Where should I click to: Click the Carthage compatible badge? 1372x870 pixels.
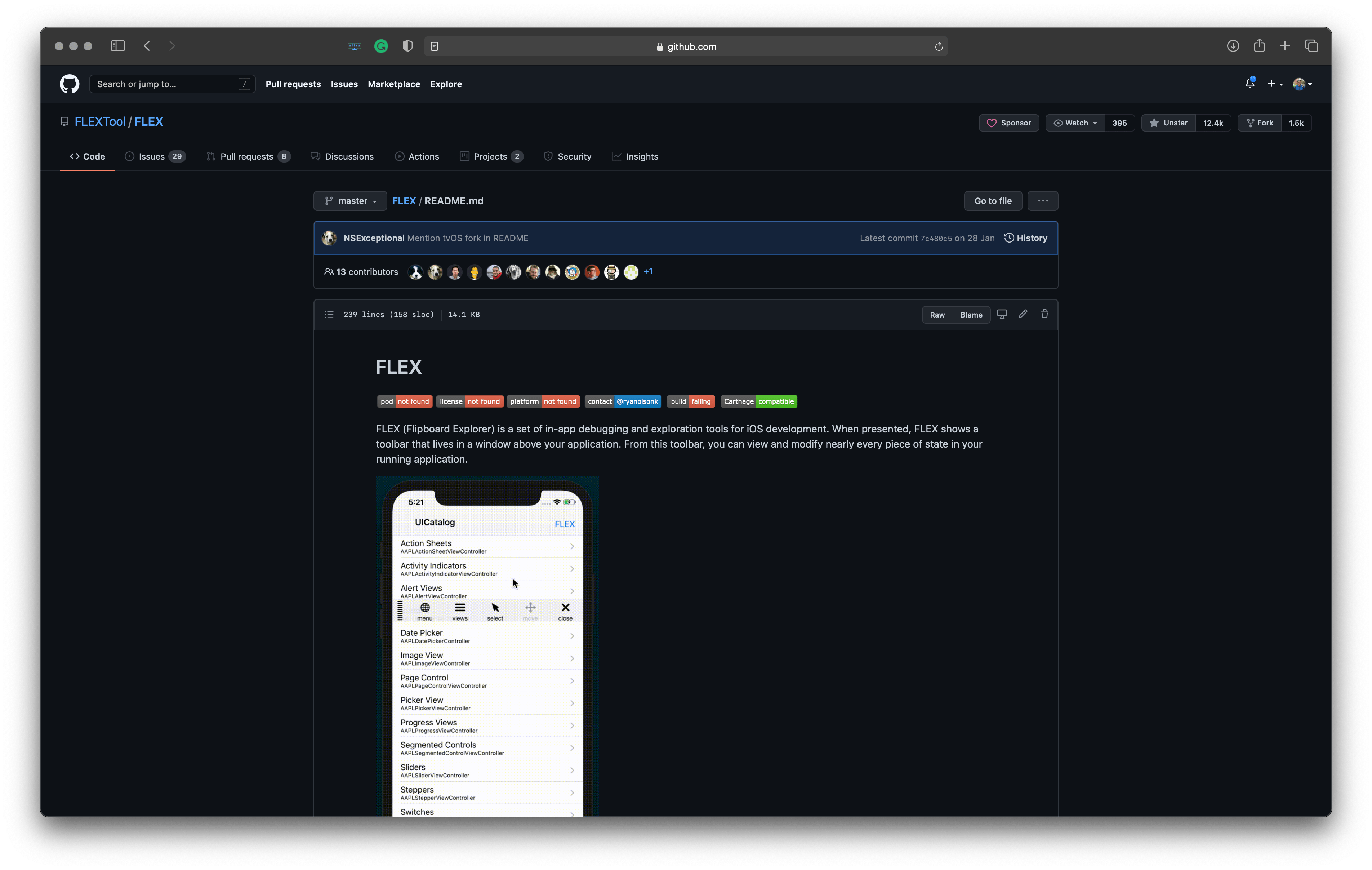(x=758, y=401)
